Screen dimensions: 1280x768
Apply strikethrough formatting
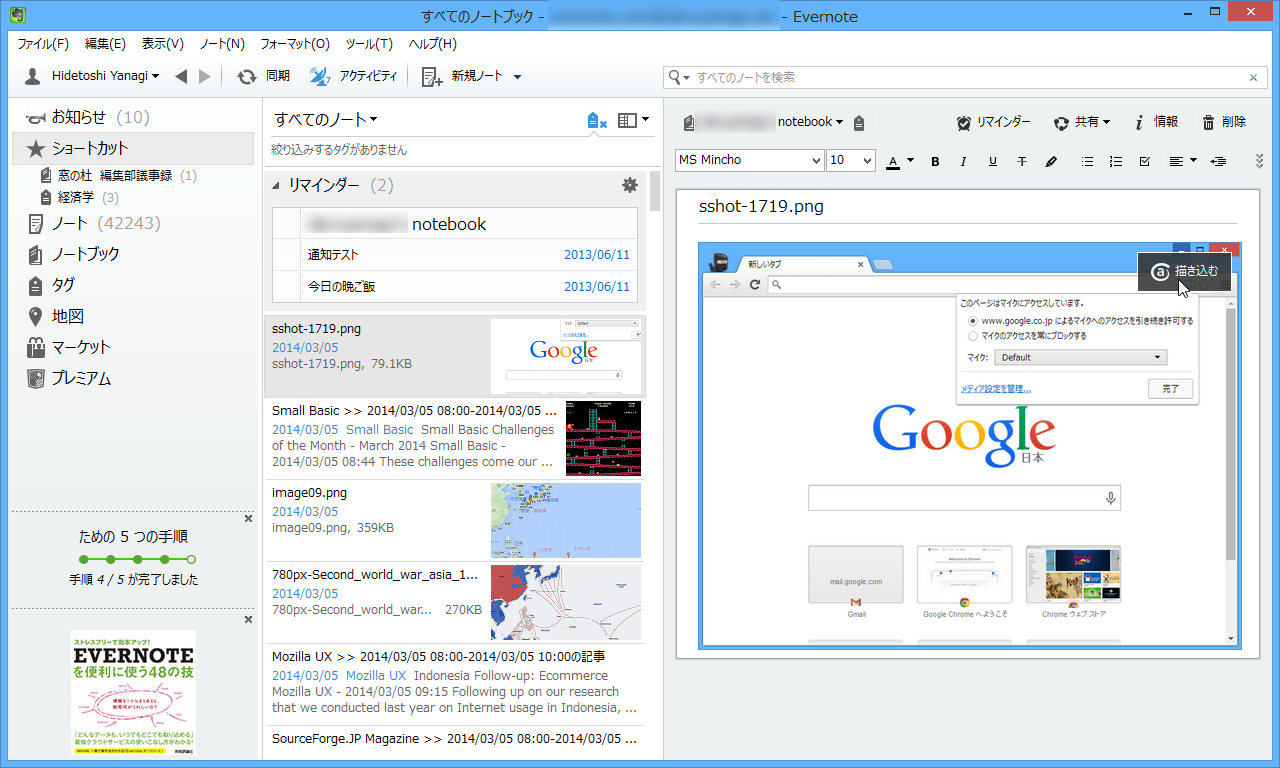1022,161
